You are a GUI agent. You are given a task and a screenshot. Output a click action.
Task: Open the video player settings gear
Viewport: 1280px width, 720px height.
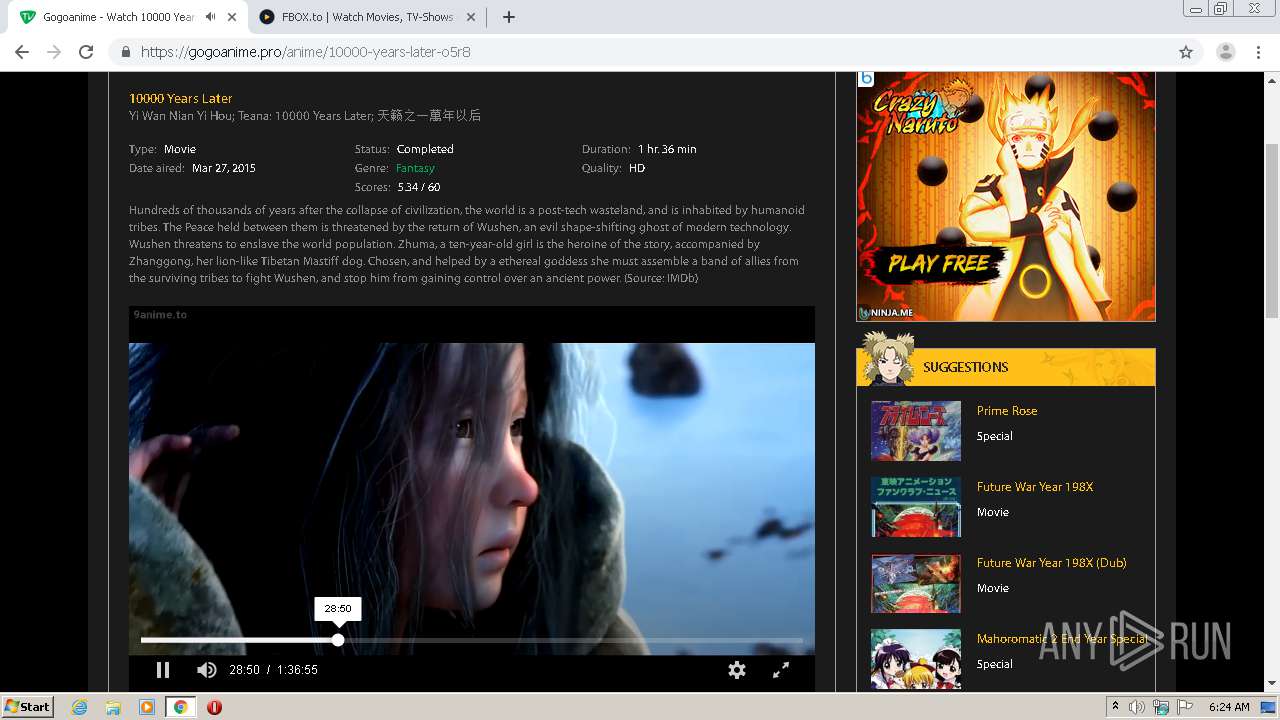737,670
